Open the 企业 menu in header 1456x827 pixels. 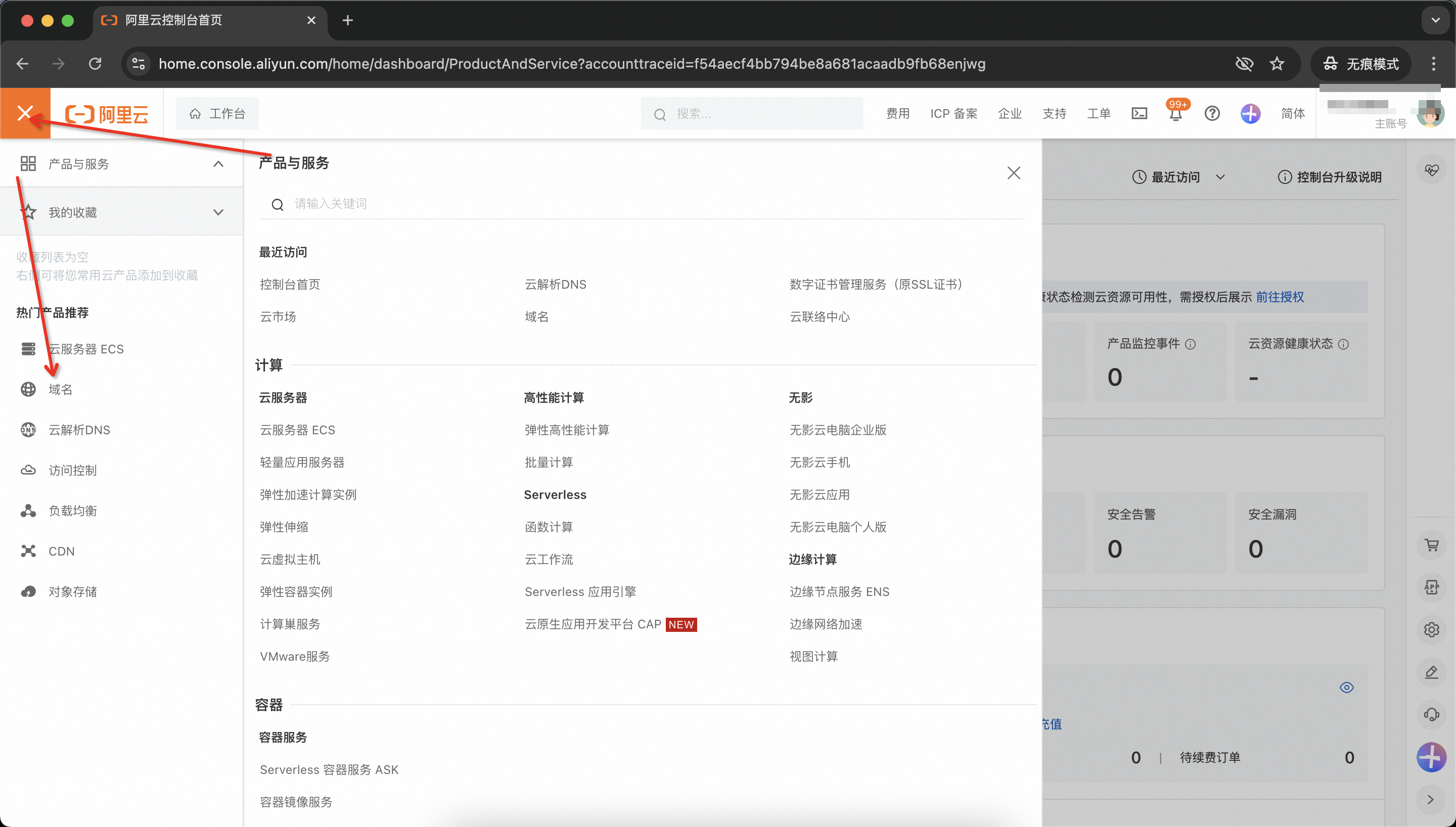pos(1010,114)
